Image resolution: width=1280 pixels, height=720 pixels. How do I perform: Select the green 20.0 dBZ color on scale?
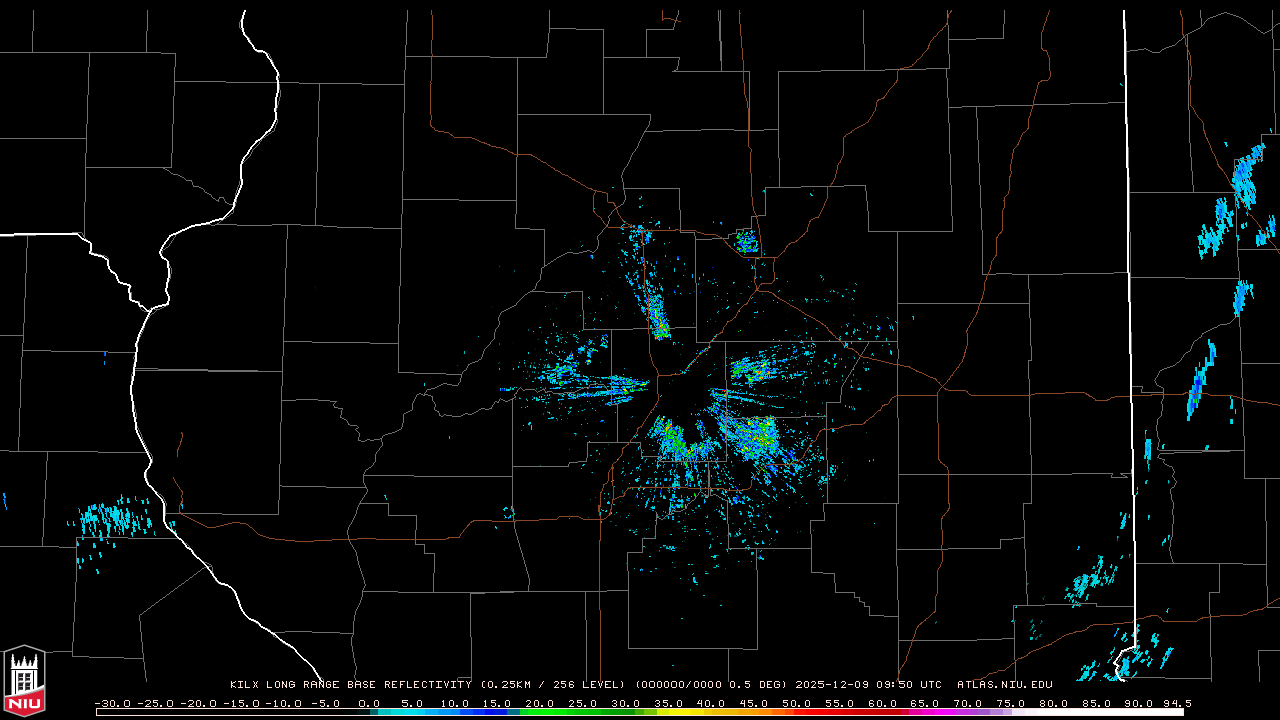538,712
